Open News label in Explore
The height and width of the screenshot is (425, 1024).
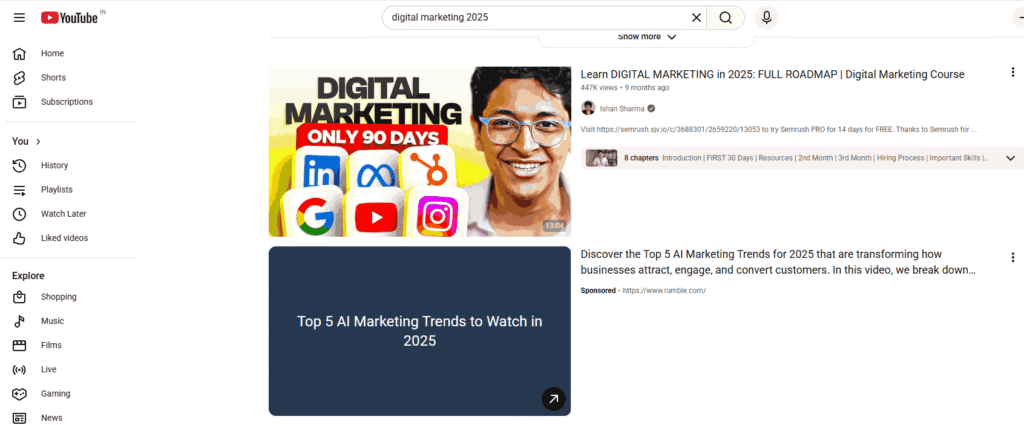pyautogui.click(x=52, y=418)
